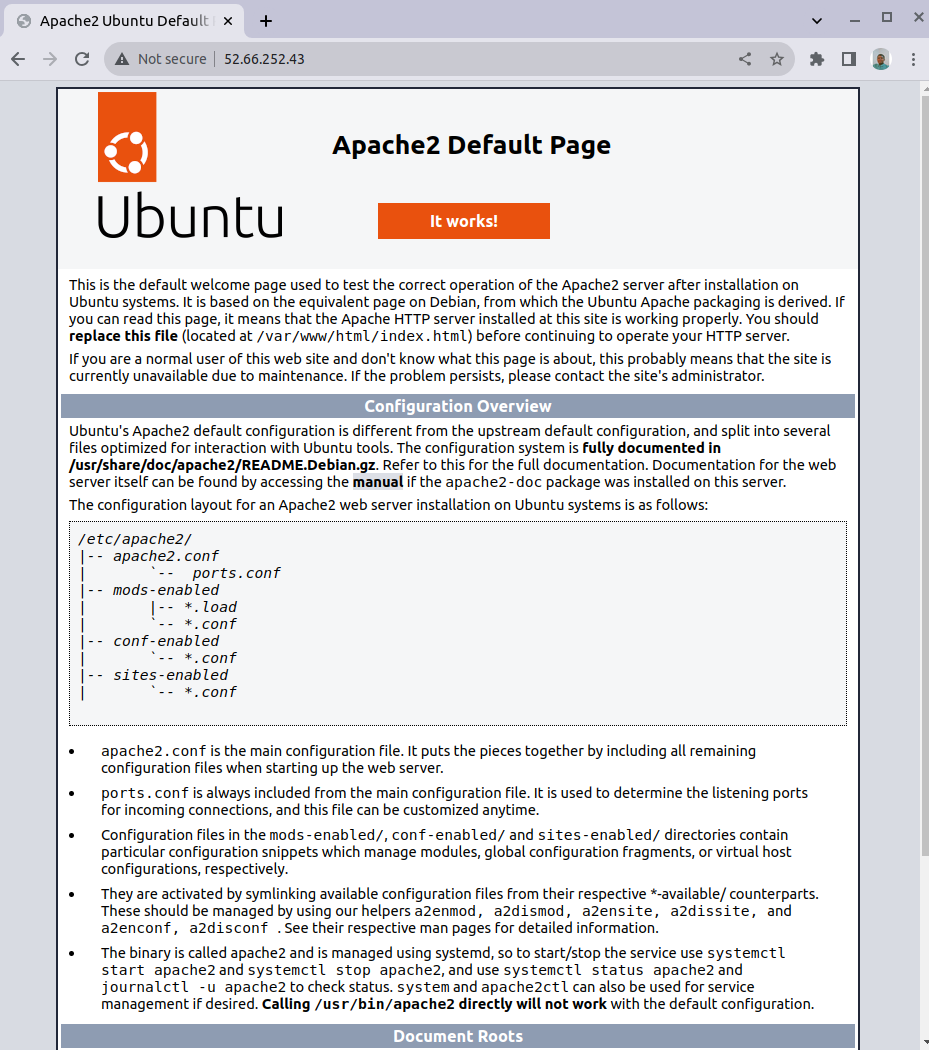Share this page via share icon
Image resolution: width=929 pixels, height=1050 pixels.
pos(745,59)
